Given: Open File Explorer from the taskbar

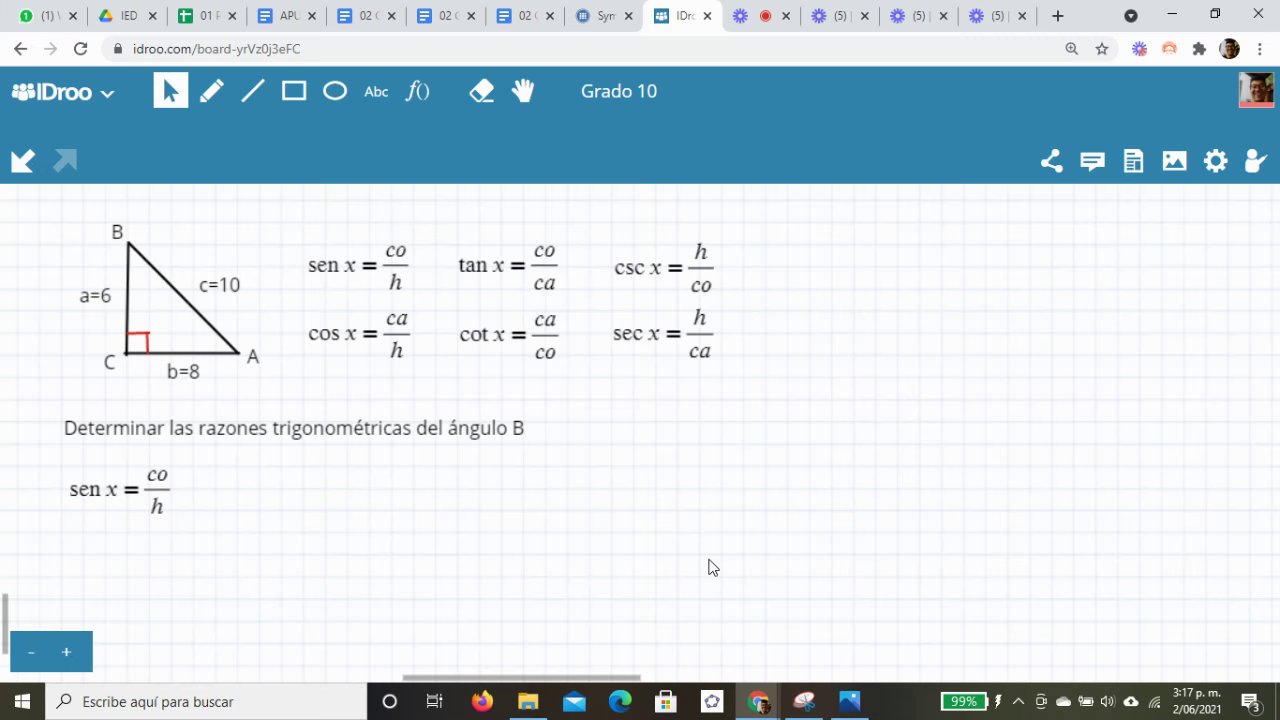Looking at the screenshot, I should click(528, 701).
